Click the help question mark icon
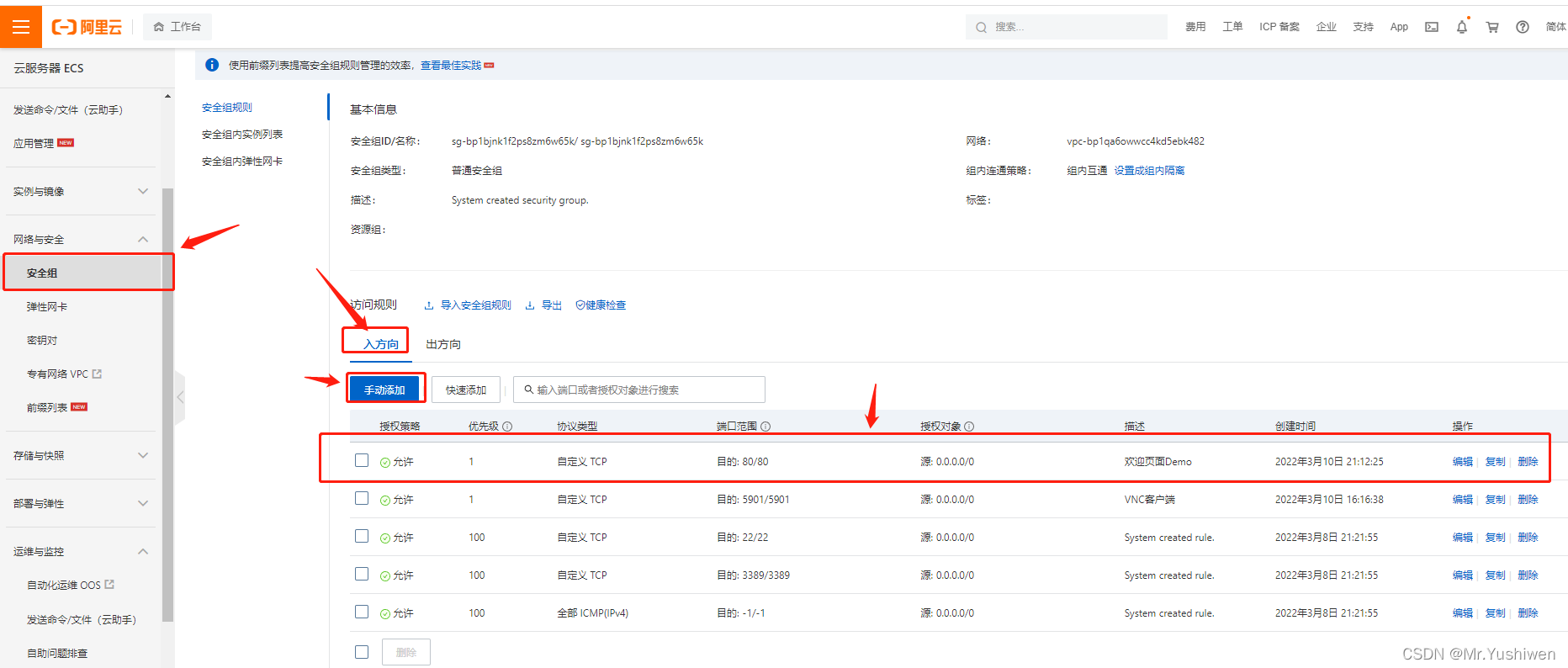 pyautogui.click(x=1523, y=27)
